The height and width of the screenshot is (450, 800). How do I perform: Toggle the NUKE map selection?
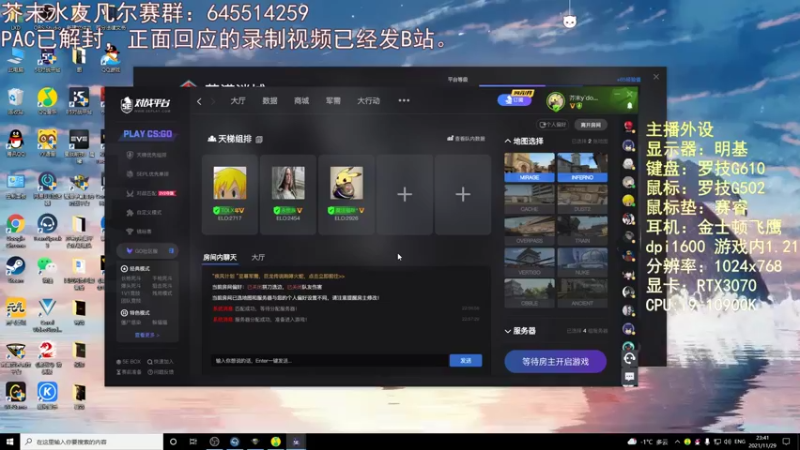pos(582,262)
